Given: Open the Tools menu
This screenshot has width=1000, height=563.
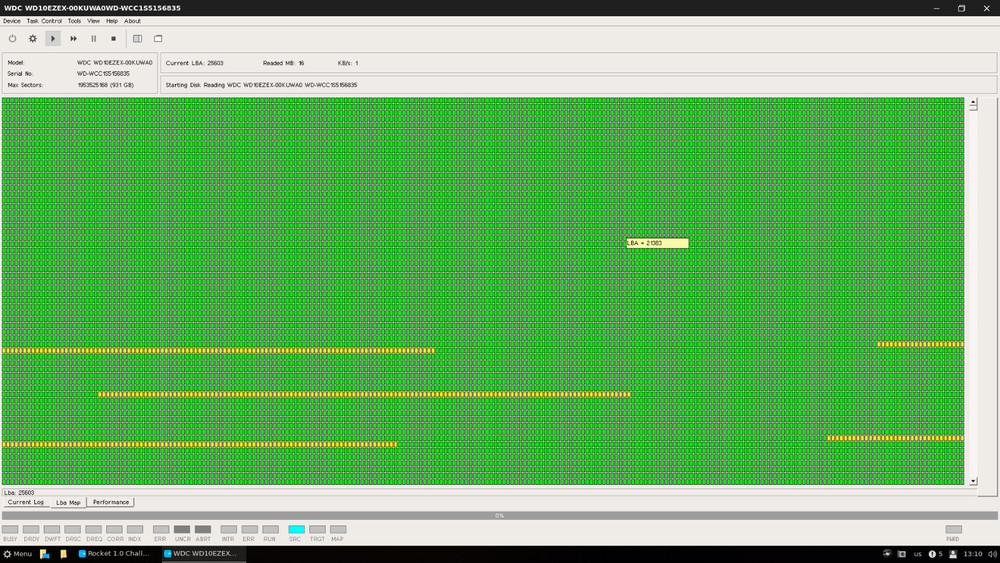Looking at the screenshot, I should click(75, 21).
